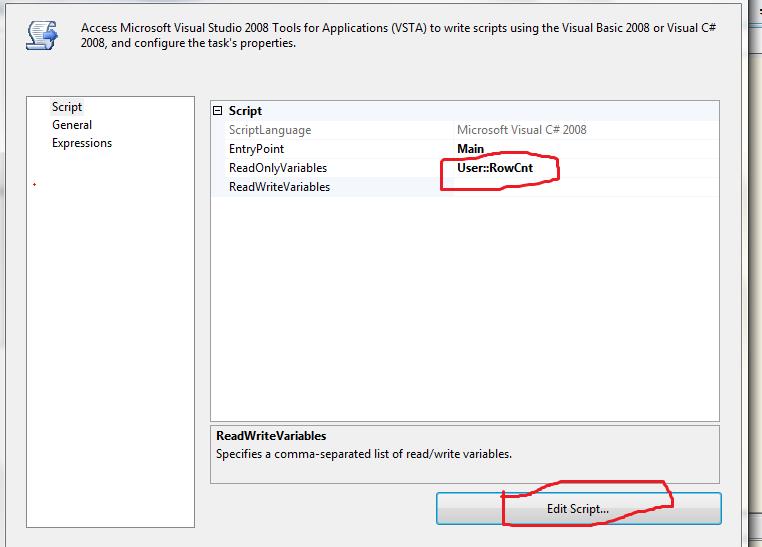Select the ReadWriteVariables property label
This screenshot has width=762, height=547.
(279, 187)
